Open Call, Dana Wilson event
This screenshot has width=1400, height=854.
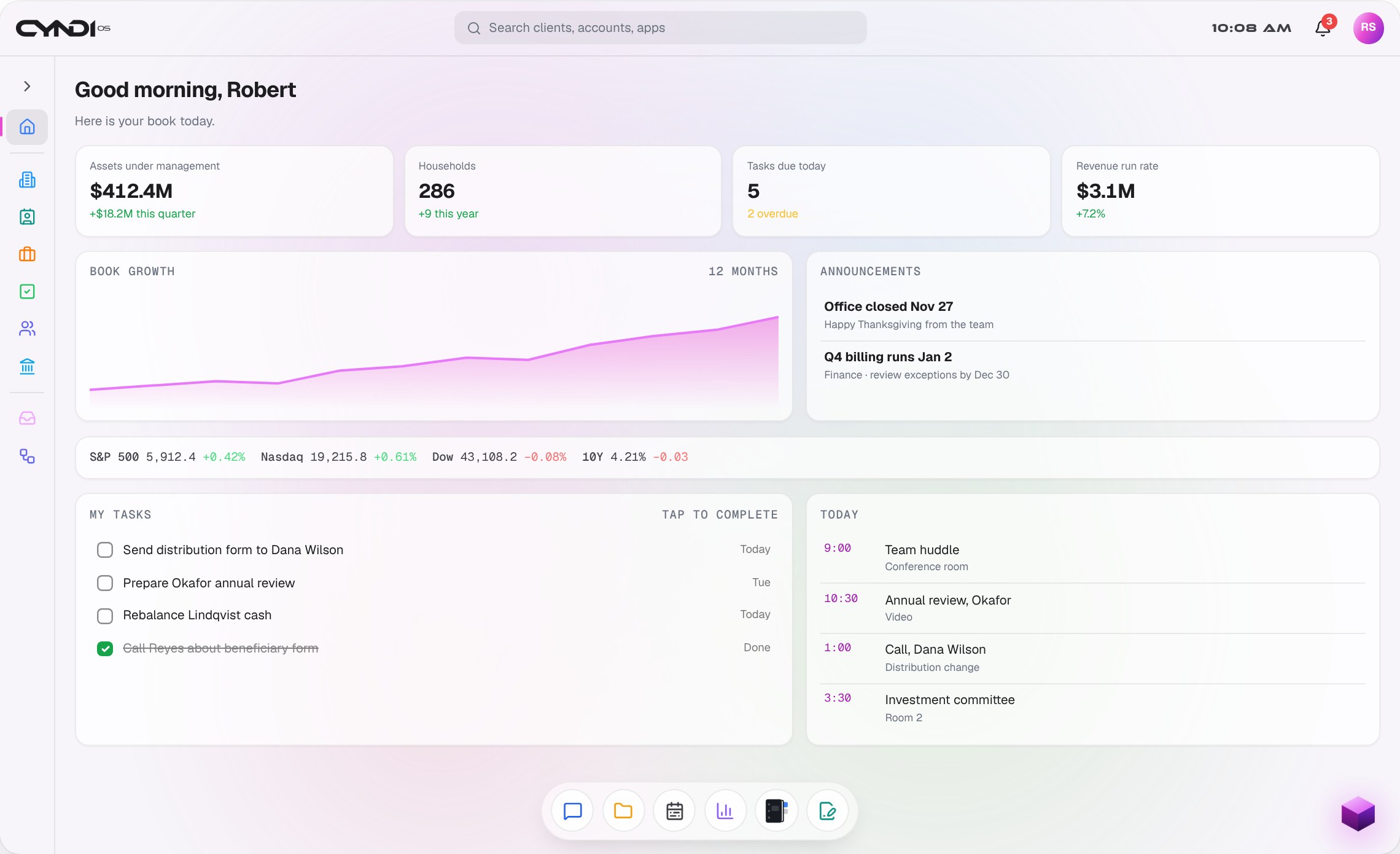click(x=1093, y=658)
